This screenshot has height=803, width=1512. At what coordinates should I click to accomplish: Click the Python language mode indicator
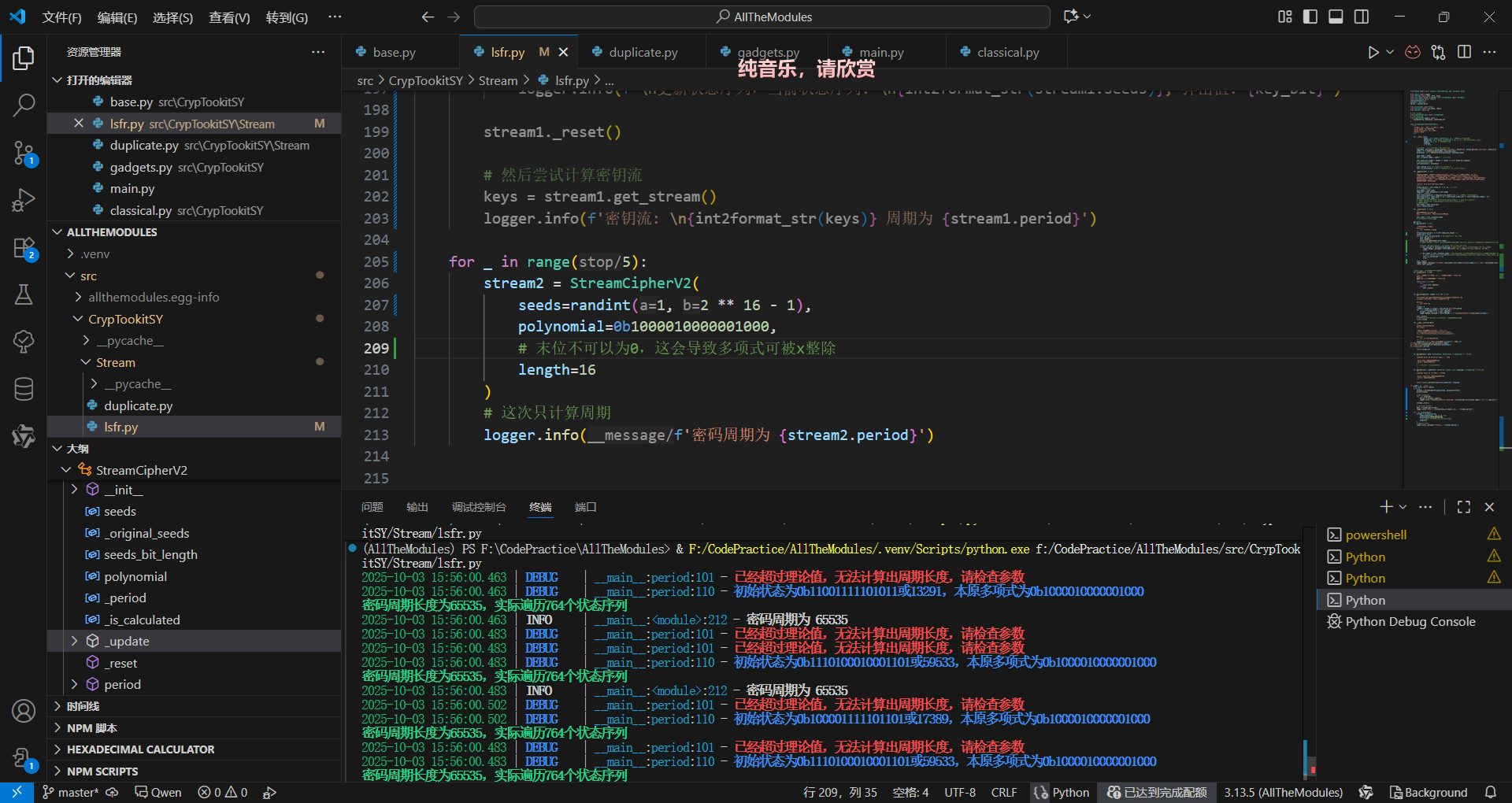click(1069, 792)
